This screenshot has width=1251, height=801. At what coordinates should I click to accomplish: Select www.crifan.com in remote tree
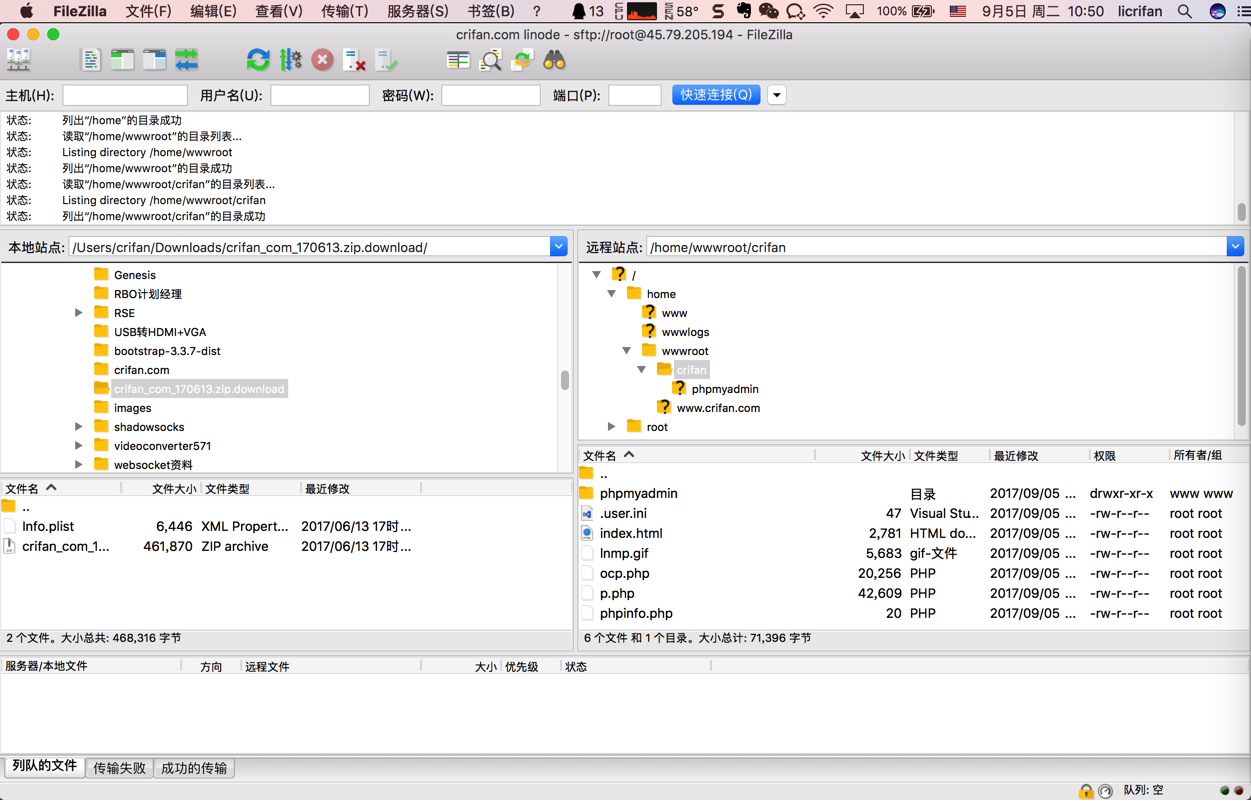point(718,408)
